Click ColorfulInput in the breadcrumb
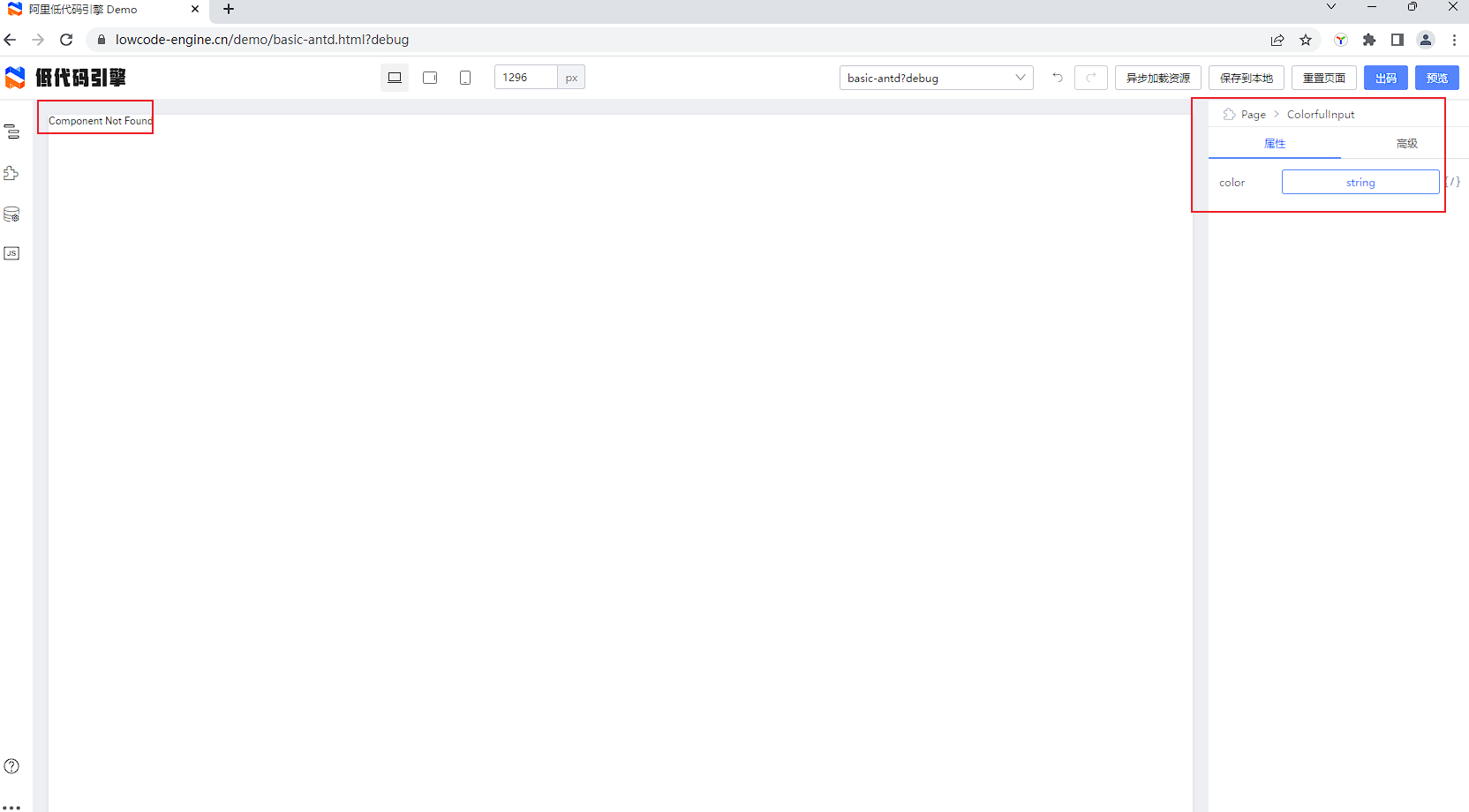Viewport: 1469px width, 812px height. point(1320,115)
